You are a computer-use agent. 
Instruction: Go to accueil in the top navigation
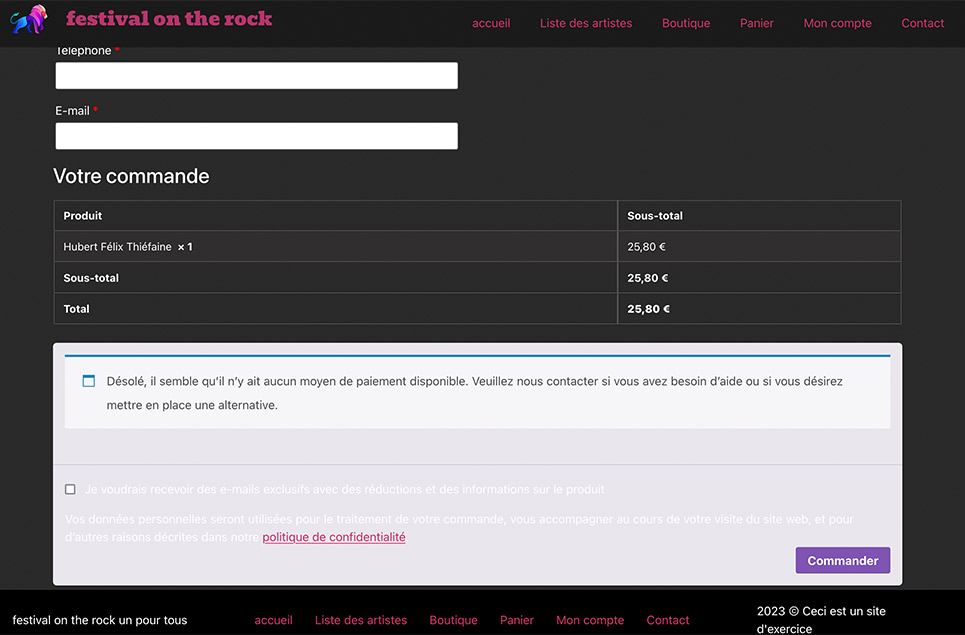(x=491, y=23)
